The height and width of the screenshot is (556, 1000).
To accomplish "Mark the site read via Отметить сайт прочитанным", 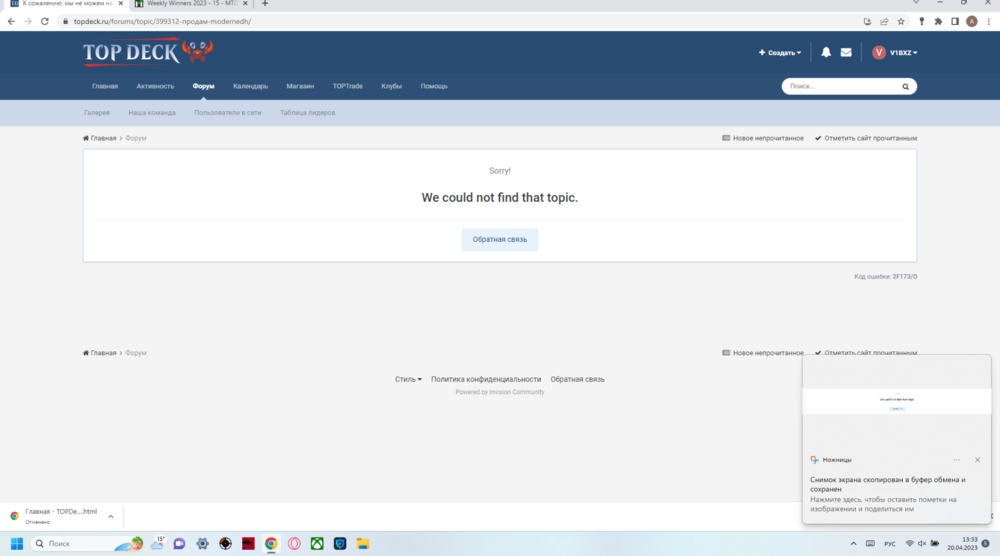I will [865, 138].
